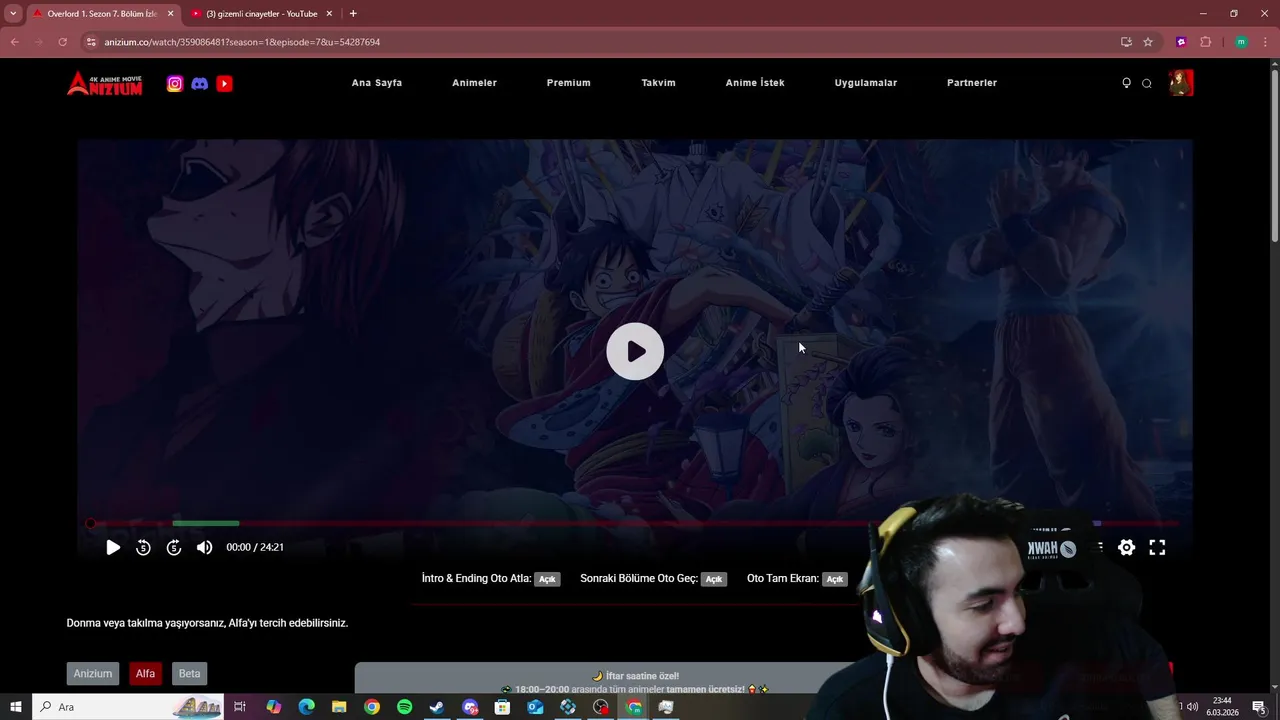Viewport: 1280px width, 720px height.
Task: Open Steam from the taskbar
Action: click(437, 707)
